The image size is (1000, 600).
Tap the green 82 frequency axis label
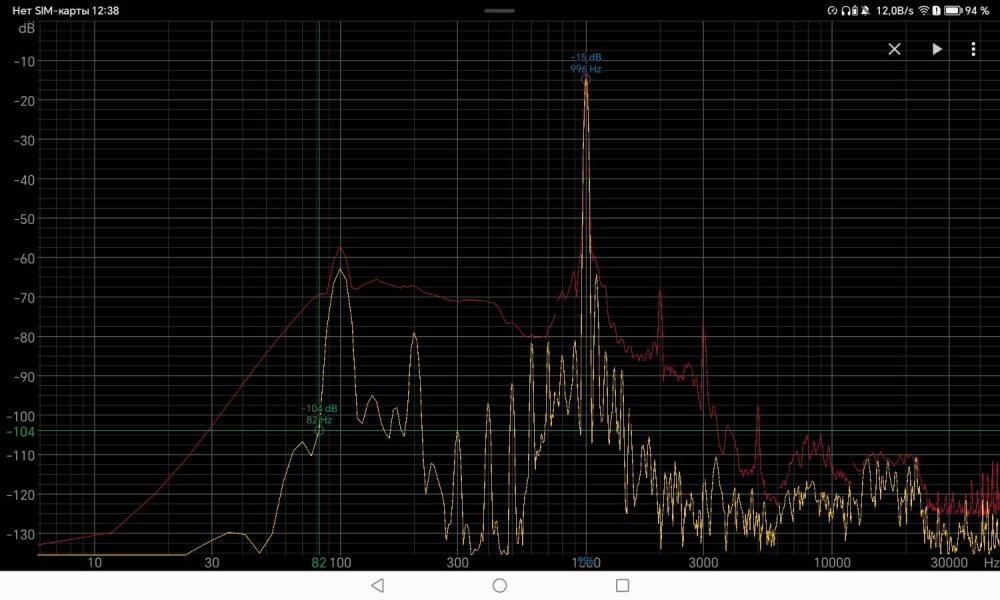[319, 564]
